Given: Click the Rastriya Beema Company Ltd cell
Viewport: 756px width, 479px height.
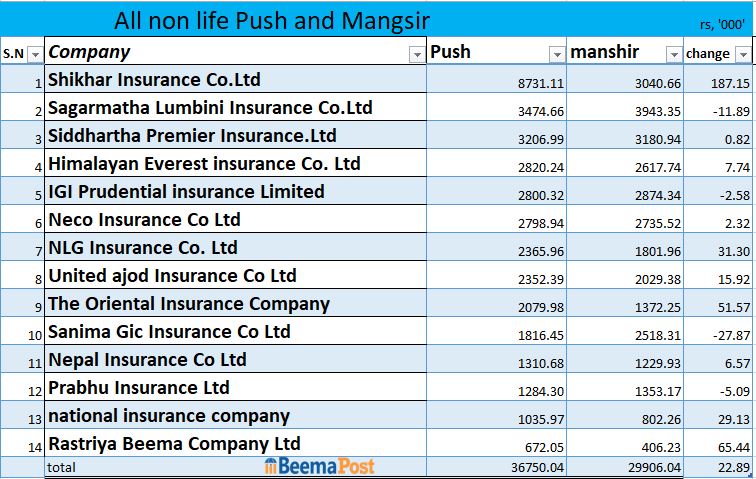Looking at the screenshot, I should [x=236, y=444].
